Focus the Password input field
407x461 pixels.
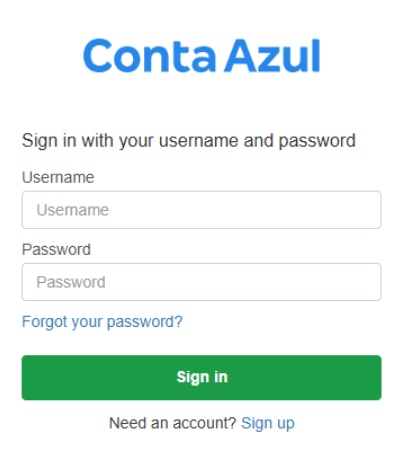(202, 282)
